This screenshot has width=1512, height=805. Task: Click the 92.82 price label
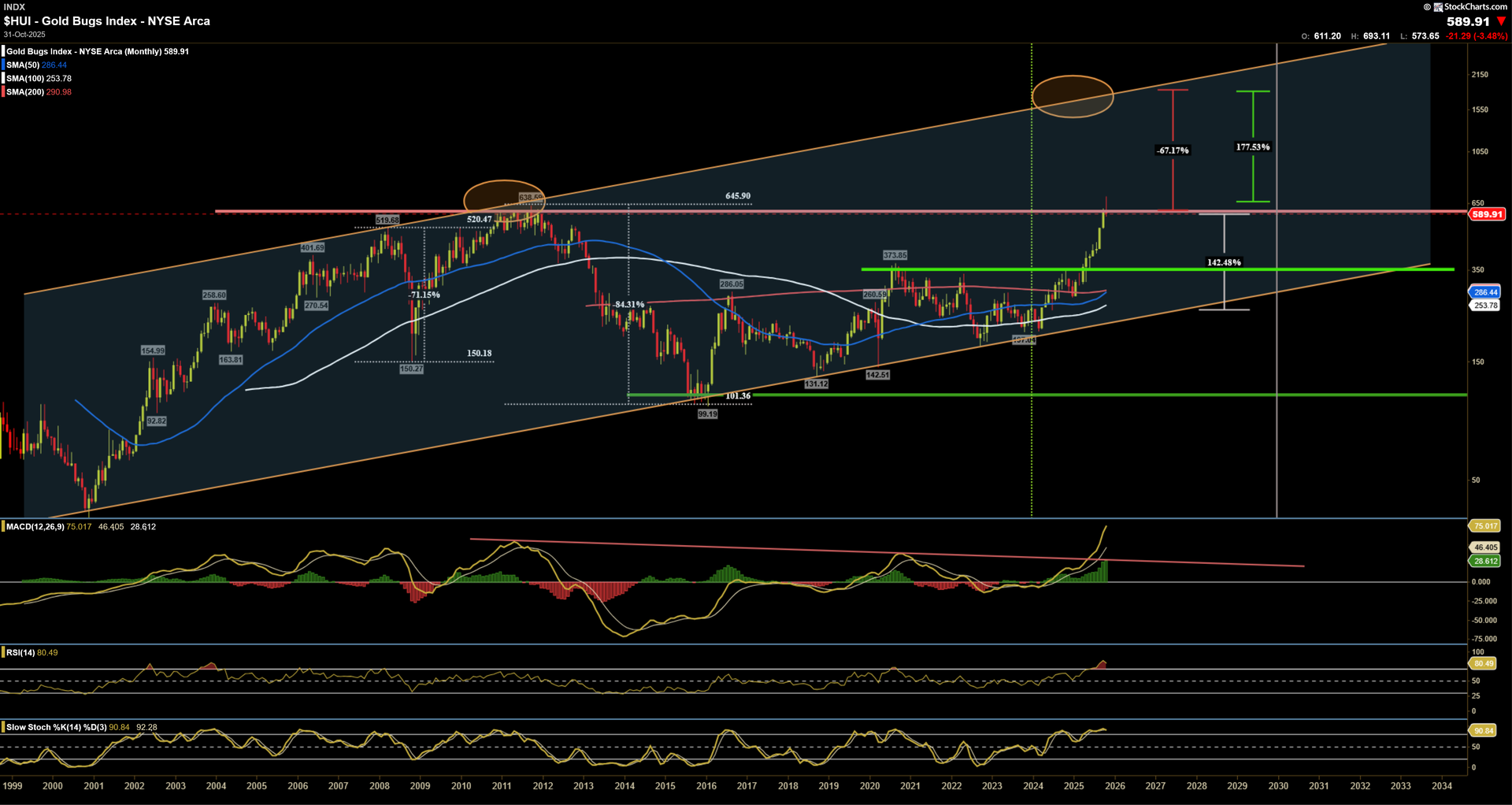click(x=157, y=421)
